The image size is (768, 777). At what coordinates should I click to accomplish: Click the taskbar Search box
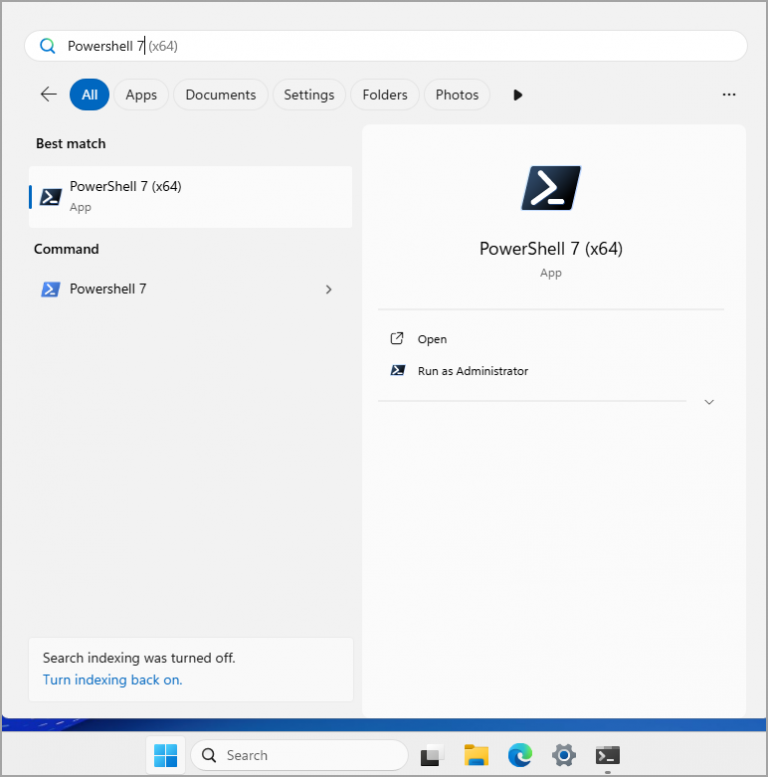(x=299, y=755)
